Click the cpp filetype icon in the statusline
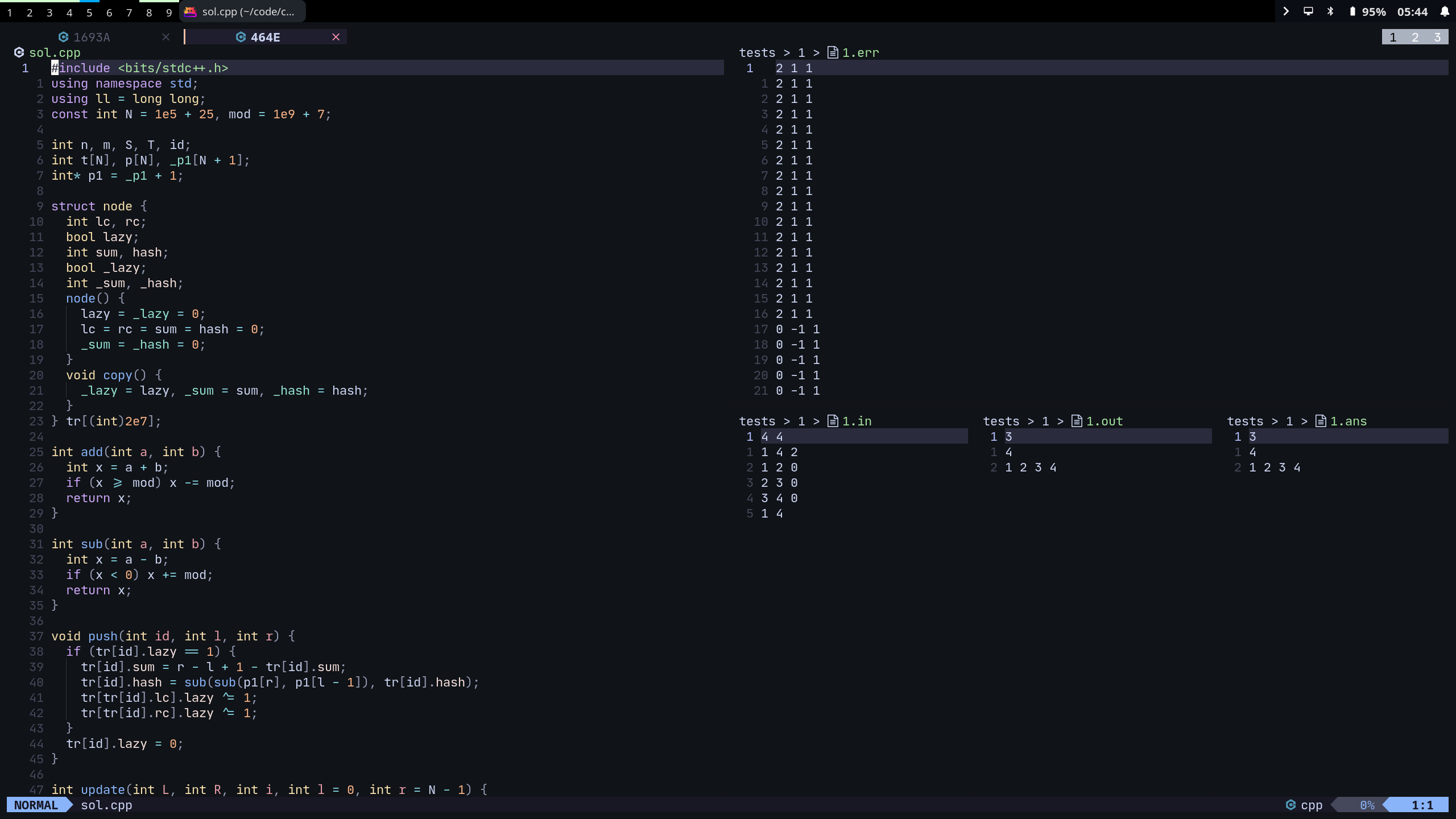 click(x=1292, y=805)
